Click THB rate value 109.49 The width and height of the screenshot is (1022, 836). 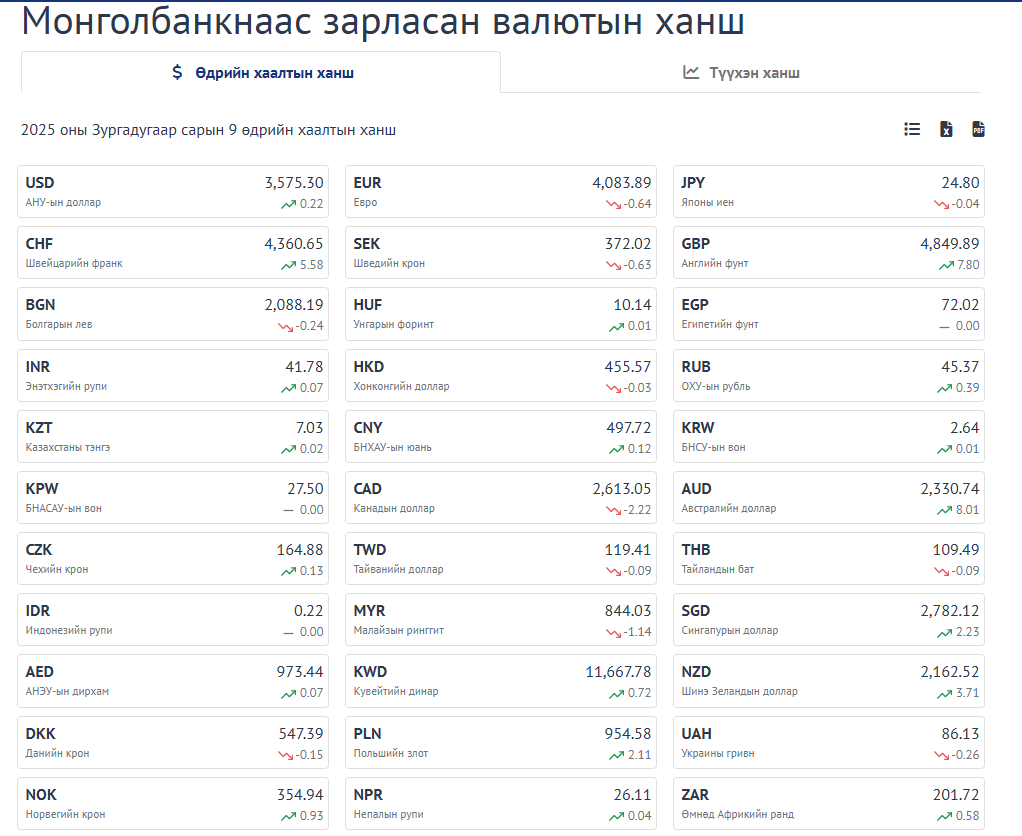pos(956,549)
